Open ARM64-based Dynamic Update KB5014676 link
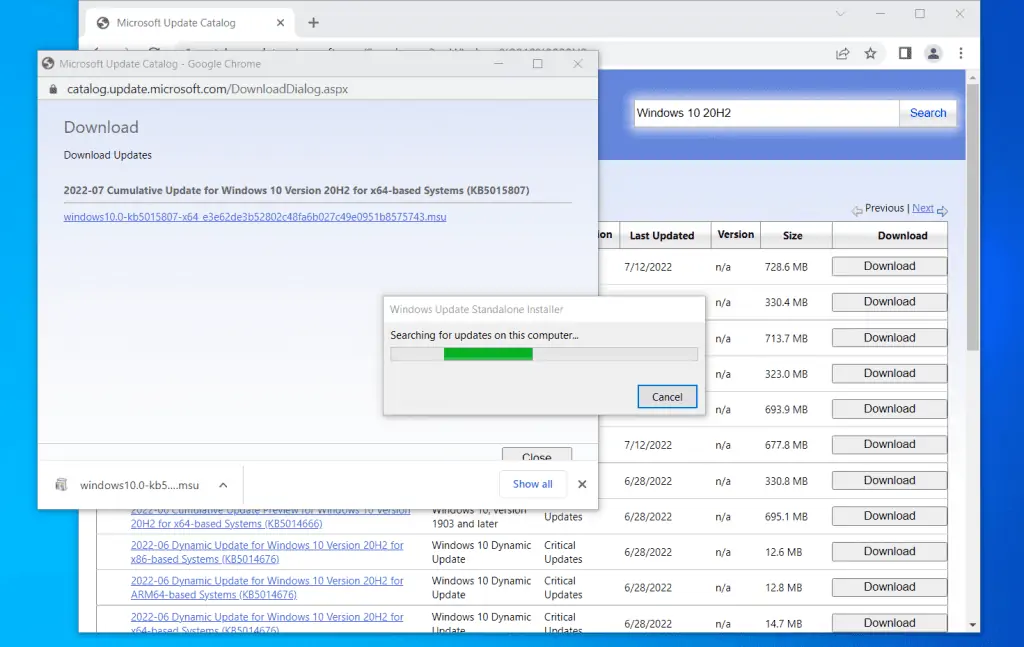This screenshot has width=1024, height=647. point(266,588)
